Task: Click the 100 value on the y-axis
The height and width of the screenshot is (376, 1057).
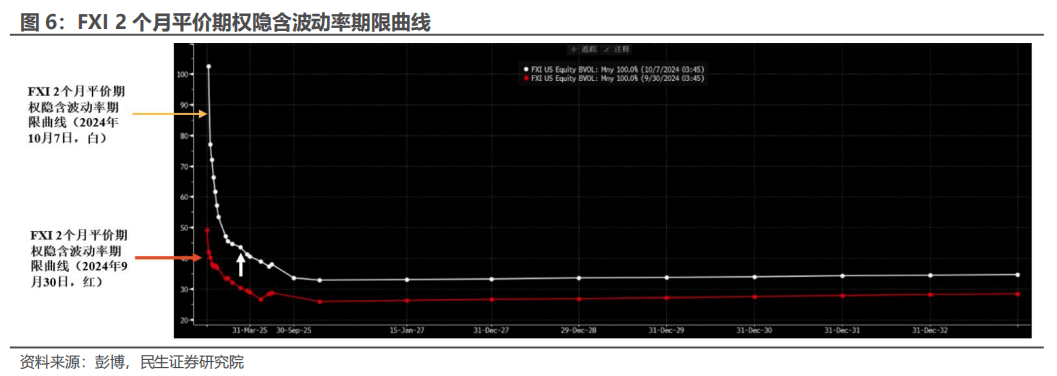Action: click(185, 73)
